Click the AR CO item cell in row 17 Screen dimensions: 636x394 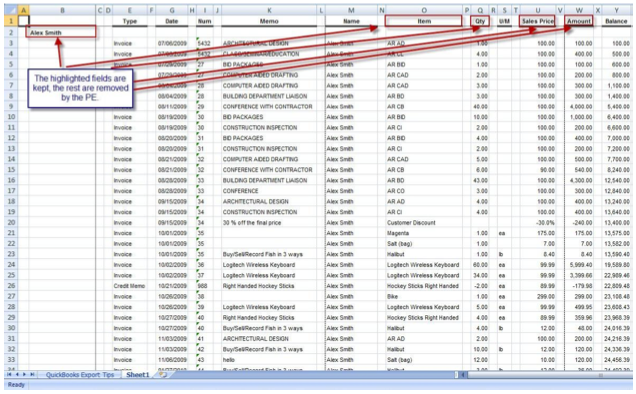(x=424, y=191)
